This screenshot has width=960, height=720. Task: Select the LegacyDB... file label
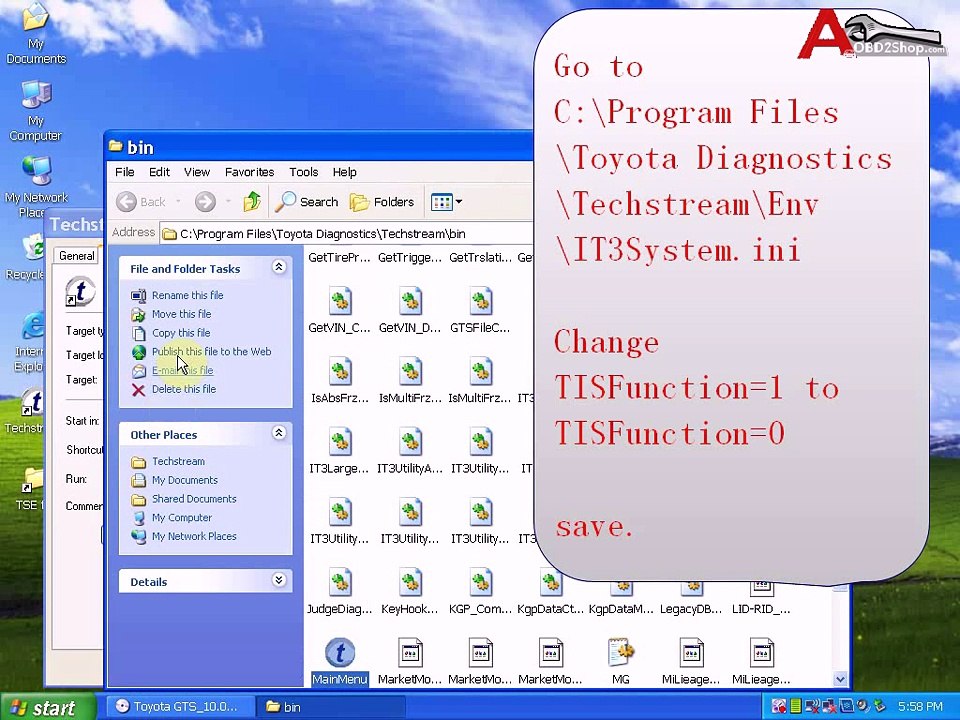(691, 609)
